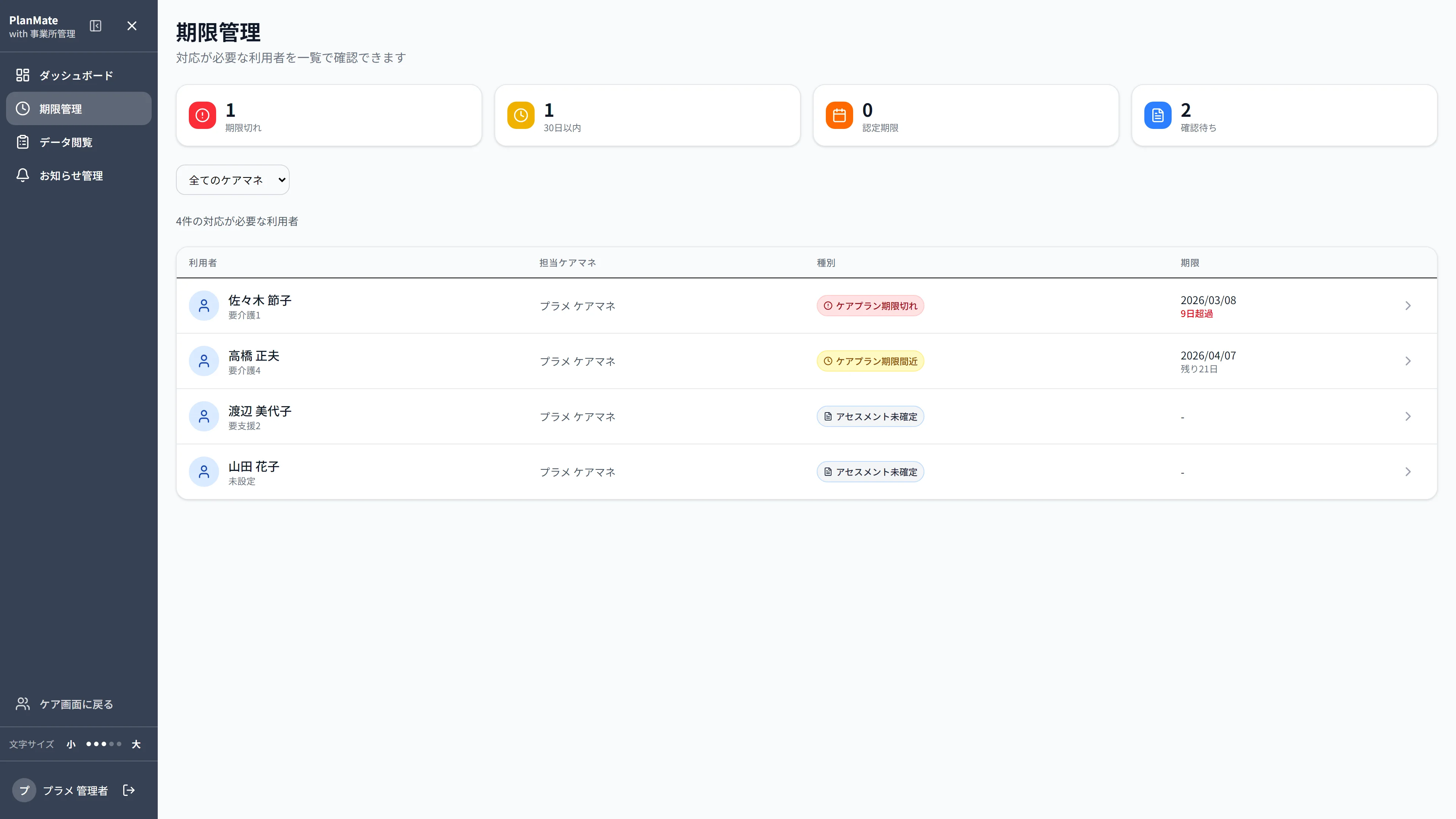
Task: Click the 残り21日 remaining text
Action: pos(1199,369)
